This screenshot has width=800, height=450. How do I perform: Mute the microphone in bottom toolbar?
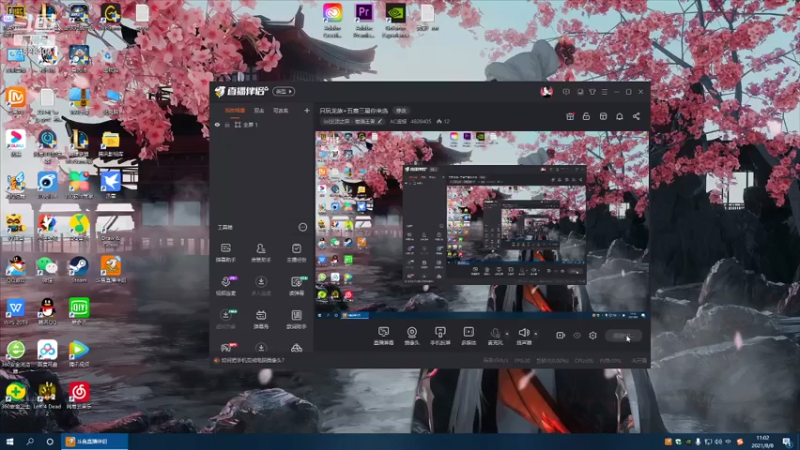495,336
